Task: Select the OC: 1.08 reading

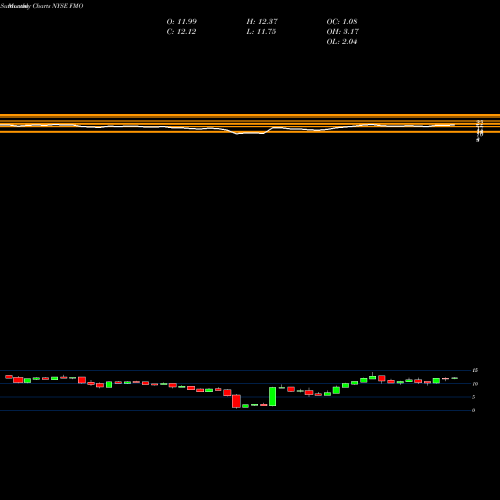Action: (342, 22)
